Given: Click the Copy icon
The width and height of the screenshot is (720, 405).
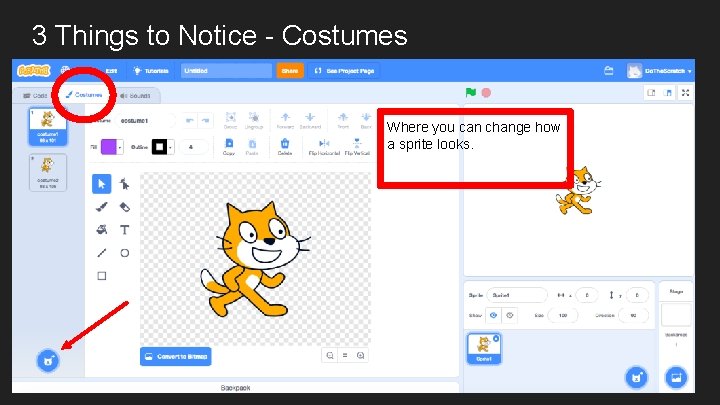Looking at the screenshot, I should [229, 146].
